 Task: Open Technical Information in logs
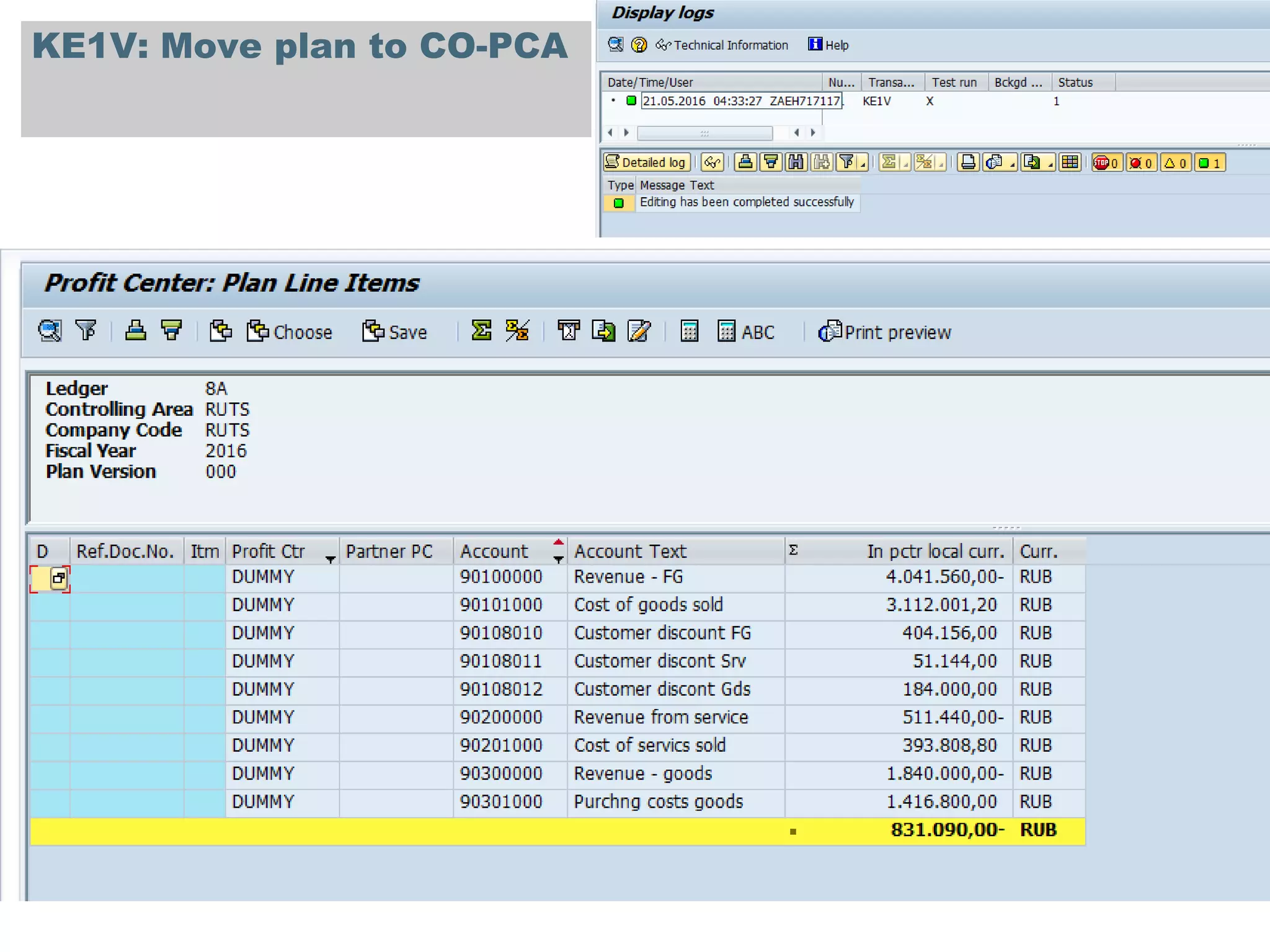point(722,45)
